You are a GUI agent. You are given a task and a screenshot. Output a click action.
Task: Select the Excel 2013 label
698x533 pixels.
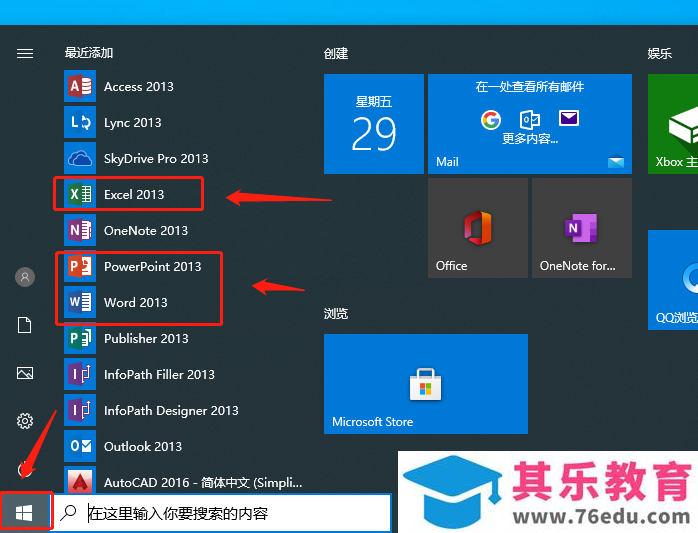pyautogui.click(x=134, y=195)
